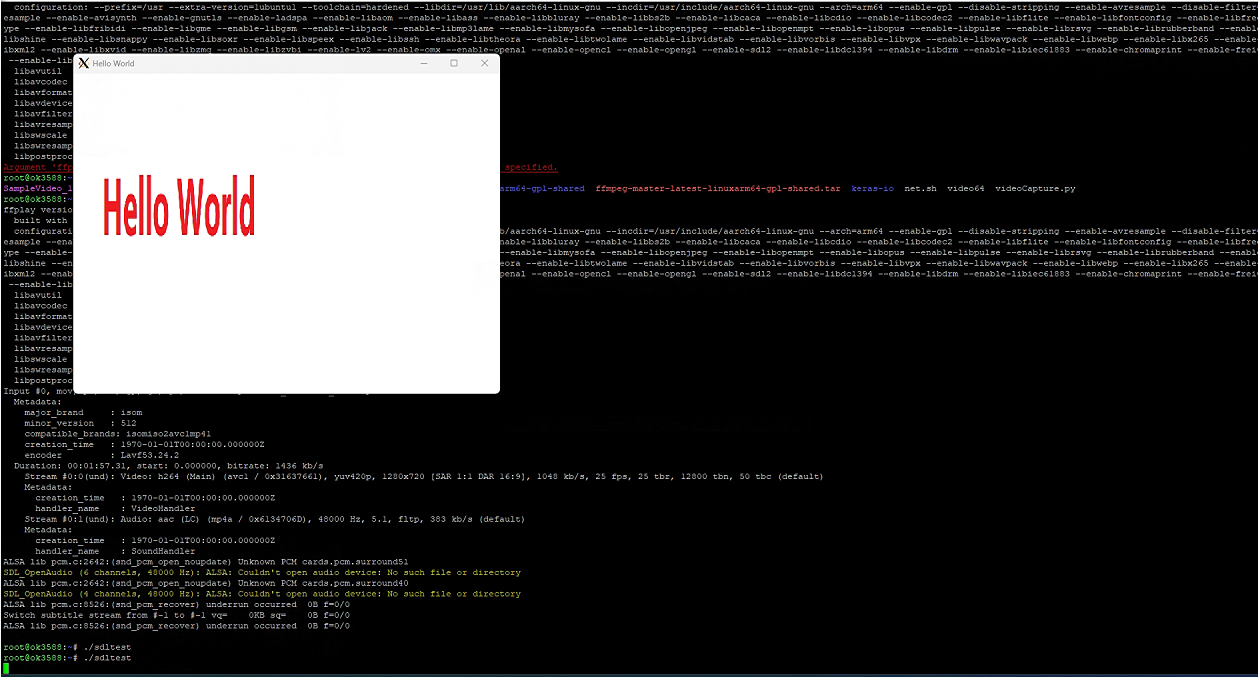Click the ffmpeg-master-latest-linuxarm64-gpl-shared.tar file name
Image resolution: width=1258 pixels, height=677 pixels.
pos(718,188)
